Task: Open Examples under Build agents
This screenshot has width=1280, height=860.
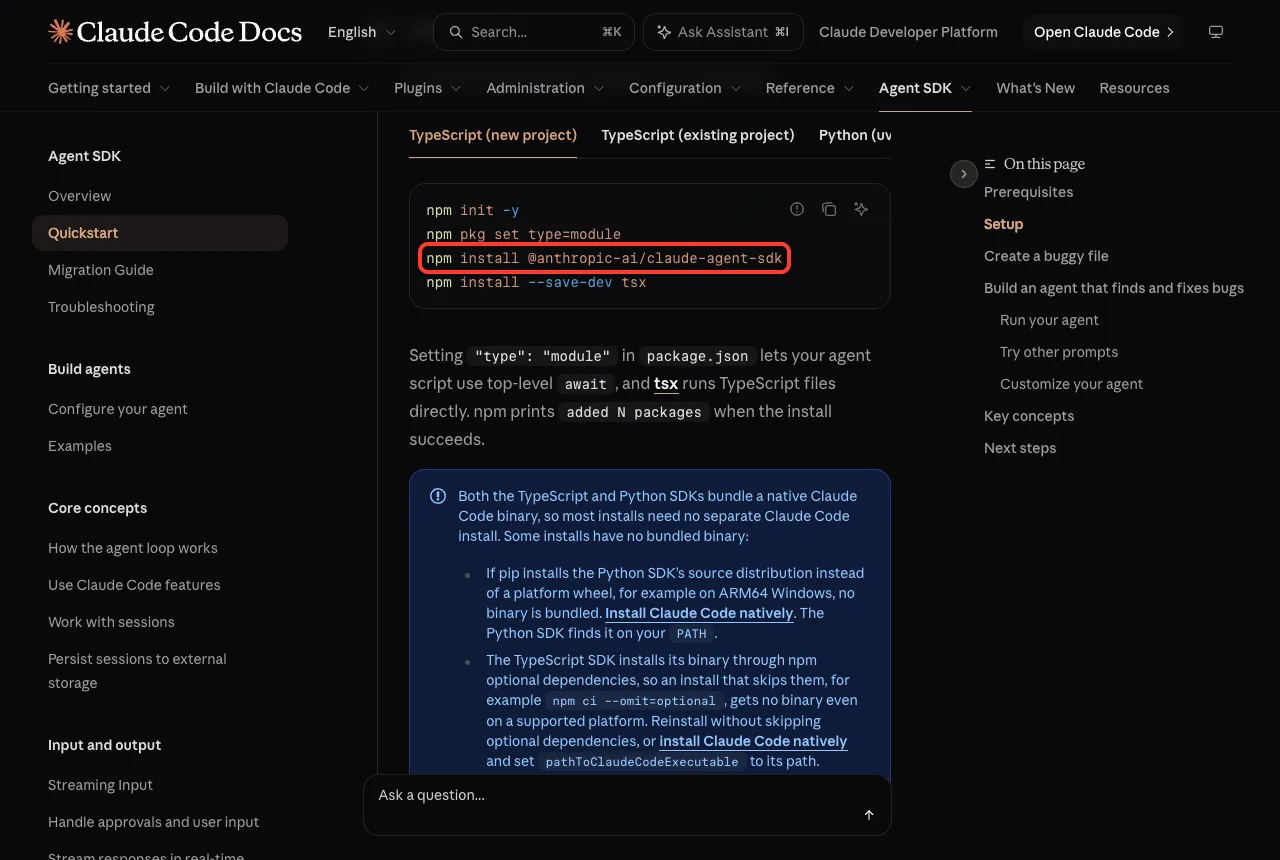Action: coord(80,446)
